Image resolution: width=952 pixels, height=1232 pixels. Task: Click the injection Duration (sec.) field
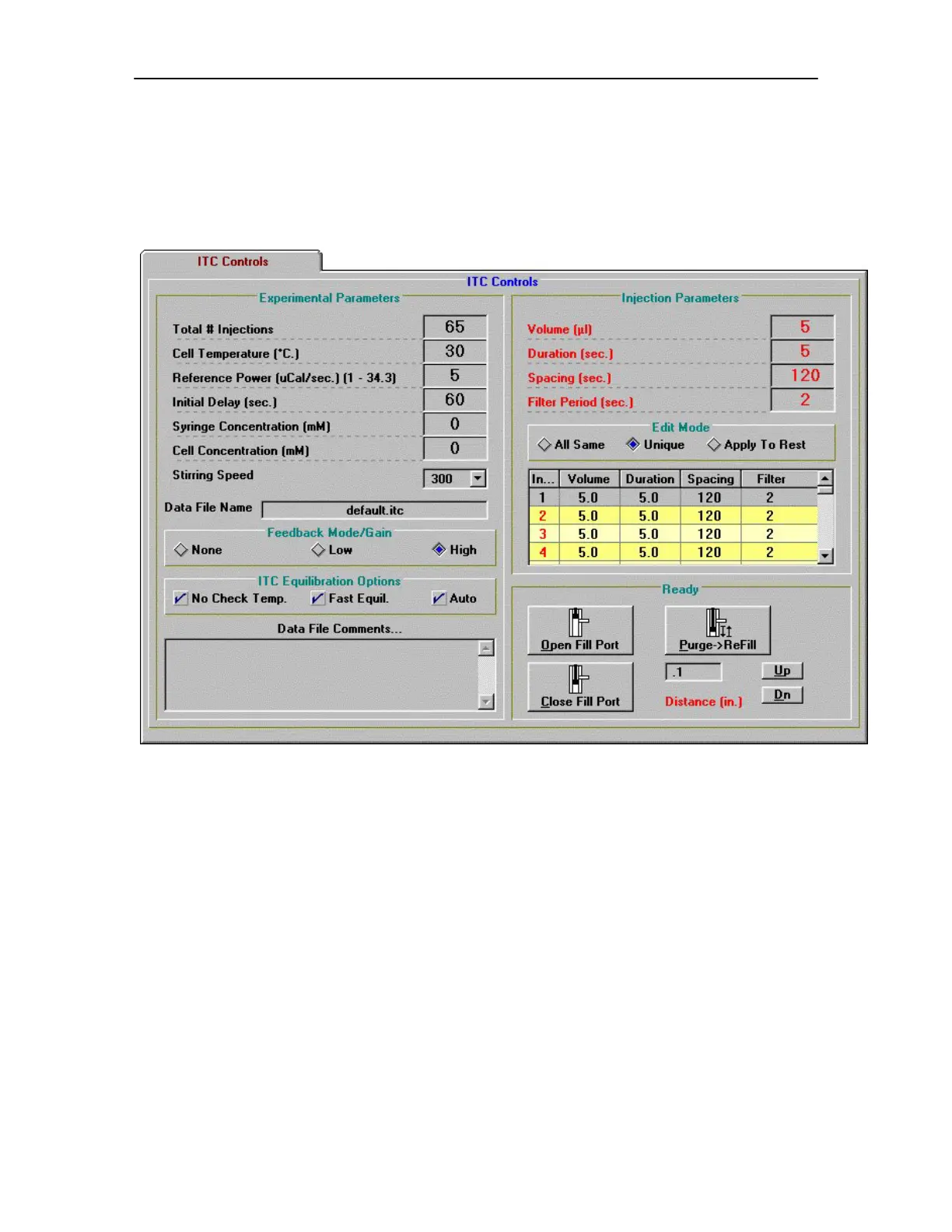tap(803, 351)
